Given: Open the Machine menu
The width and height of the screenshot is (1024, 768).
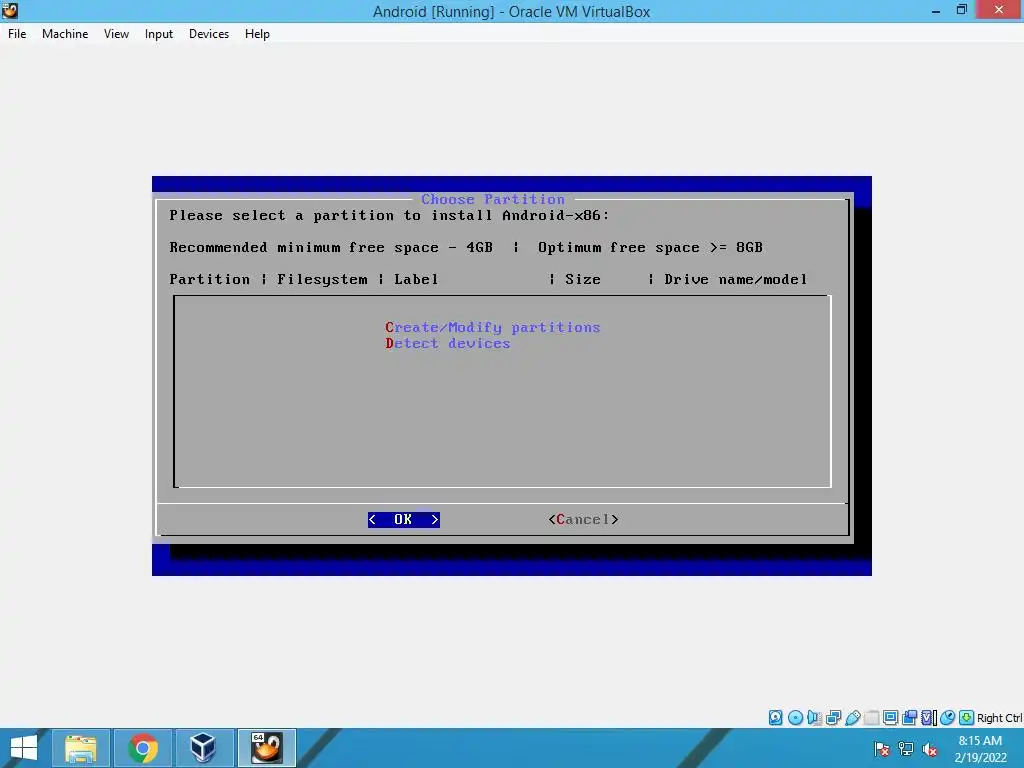Looking at the screenshot, I should pos(65,34).
